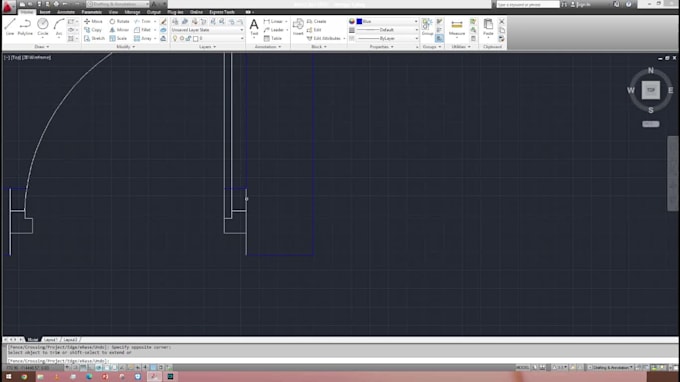
Task: Click Edit Attributes
Action: (324, 39)
